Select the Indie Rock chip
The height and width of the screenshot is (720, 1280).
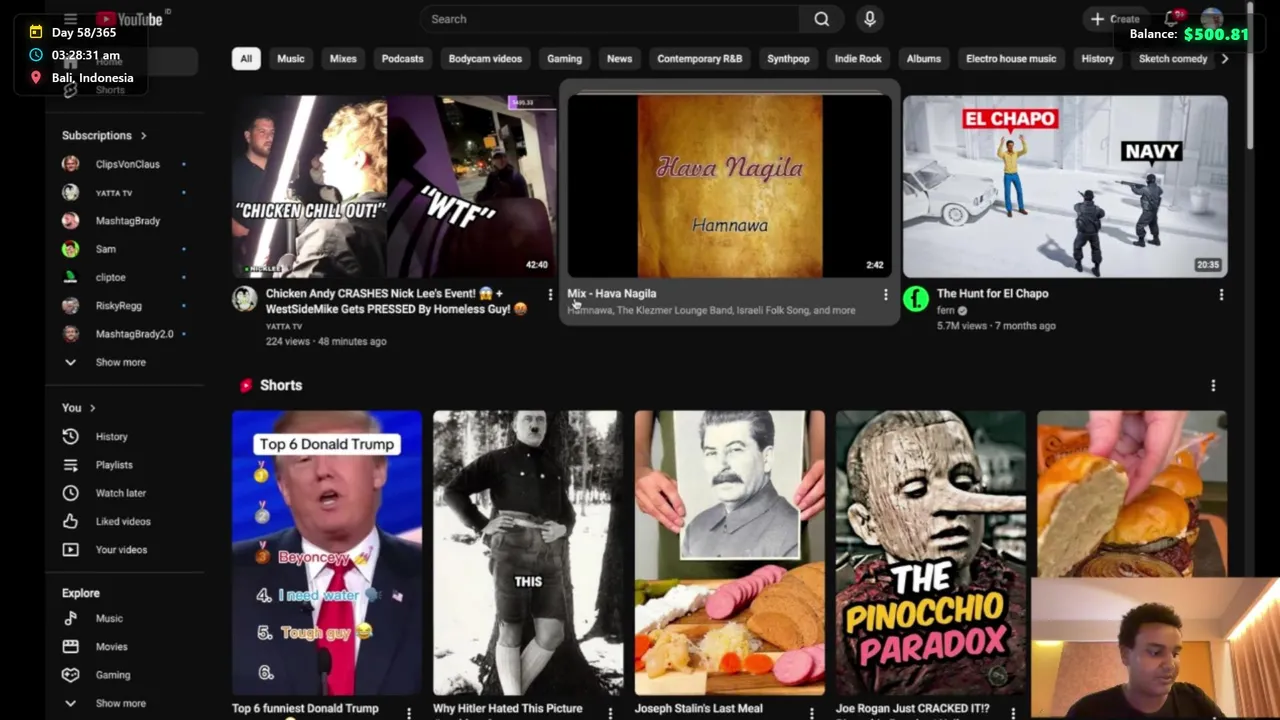pyautogui.click(x=858, y=58)
